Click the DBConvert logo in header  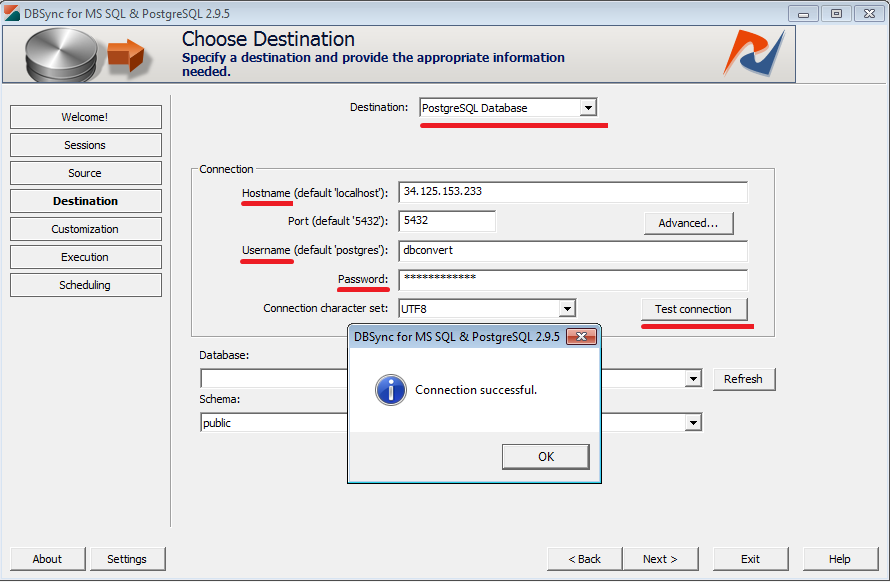pos(754,53)
